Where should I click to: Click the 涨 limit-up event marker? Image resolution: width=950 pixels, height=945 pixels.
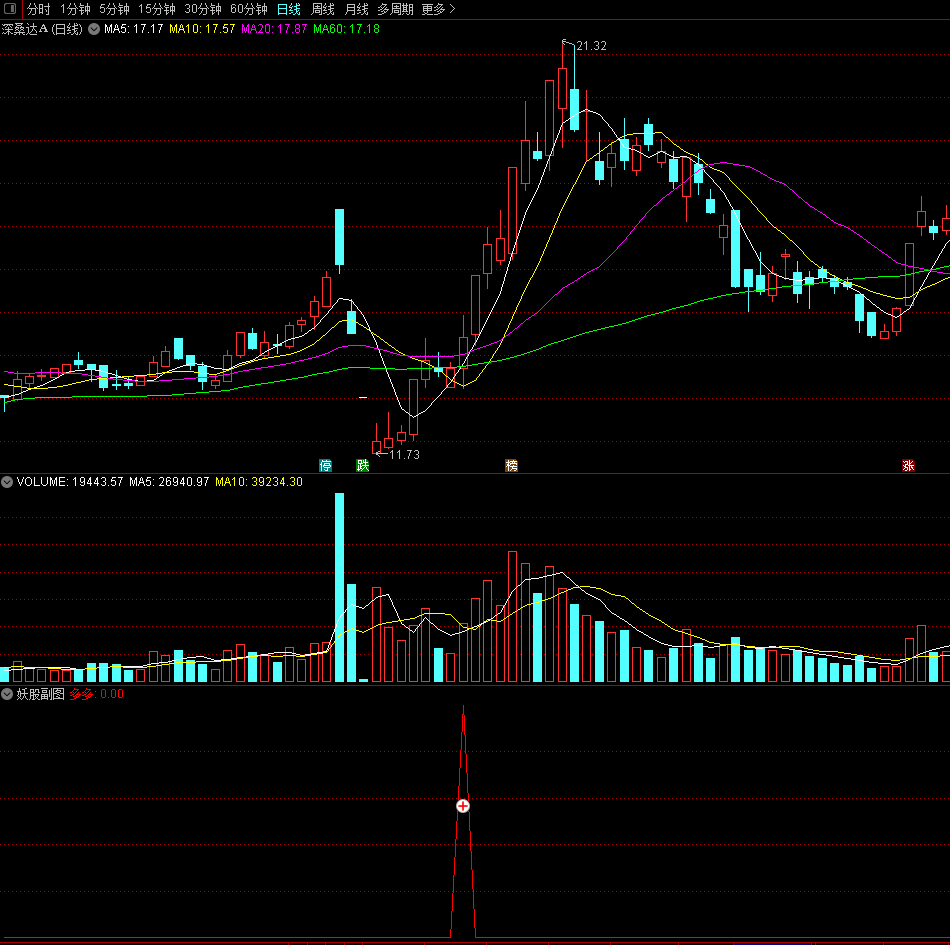908,465
